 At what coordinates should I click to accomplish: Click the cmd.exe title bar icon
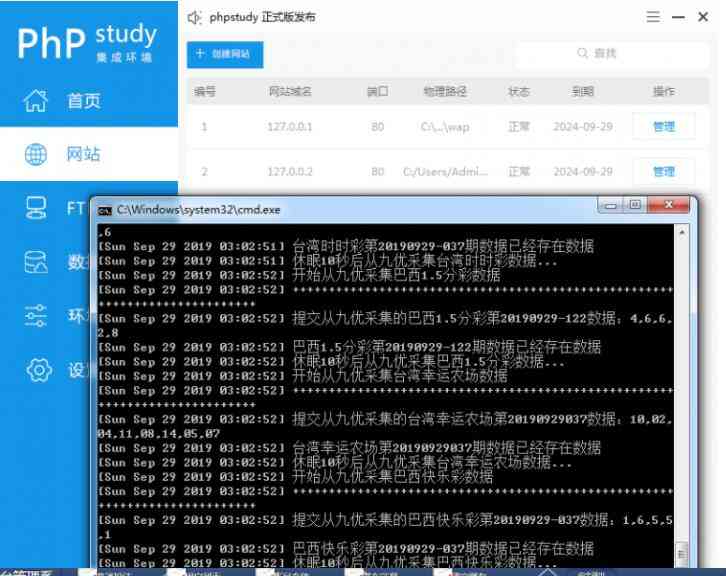click(x=105, y=211)
